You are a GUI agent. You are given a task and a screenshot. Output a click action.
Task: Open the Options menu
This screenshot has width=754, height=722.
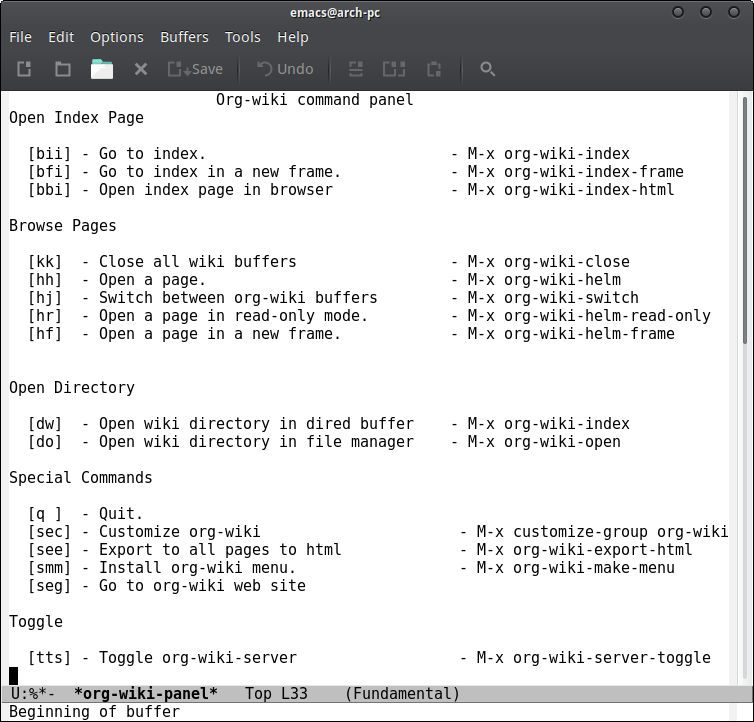point(117,37)
